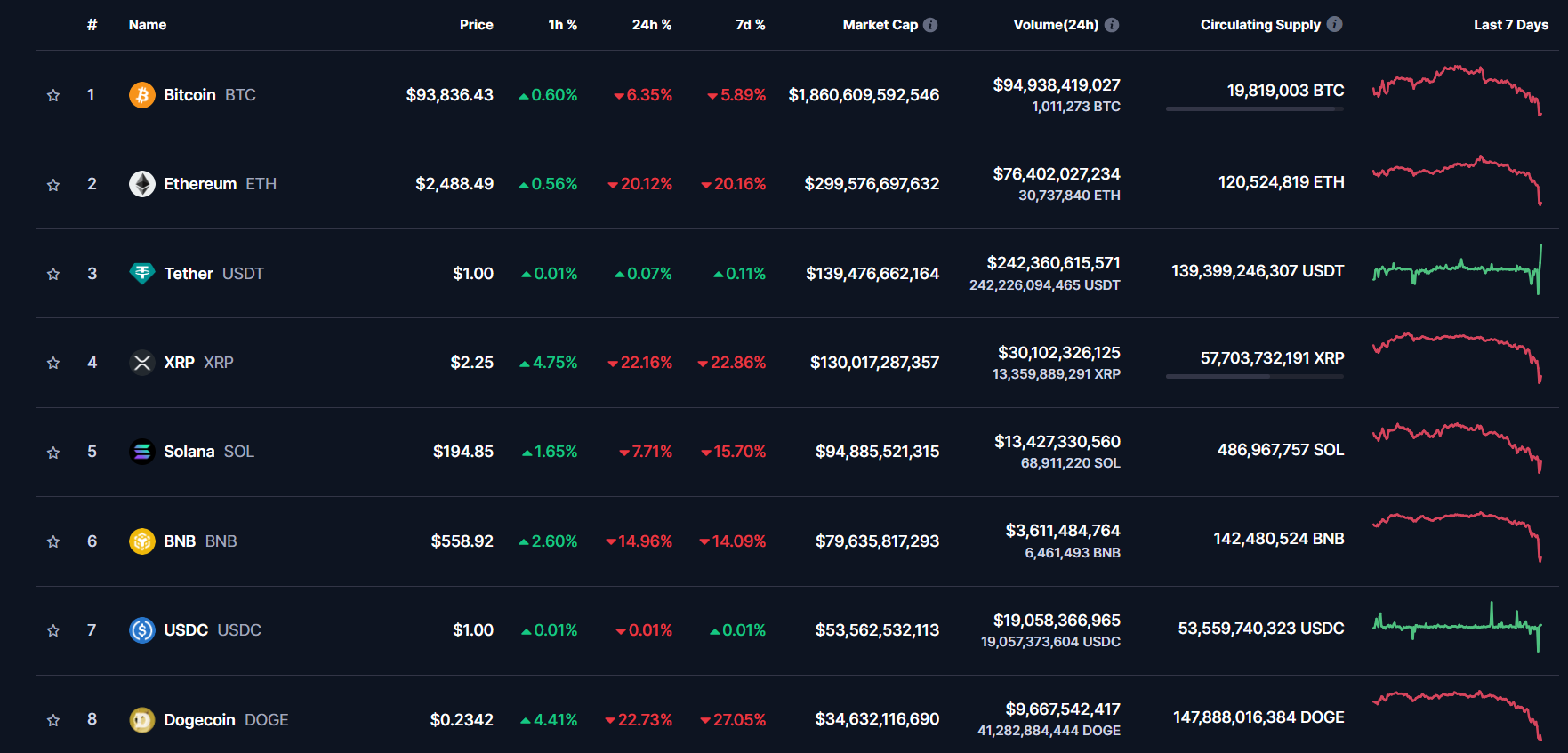
Task: Click the Dogecoin logo icon
Action: point(141,719)
